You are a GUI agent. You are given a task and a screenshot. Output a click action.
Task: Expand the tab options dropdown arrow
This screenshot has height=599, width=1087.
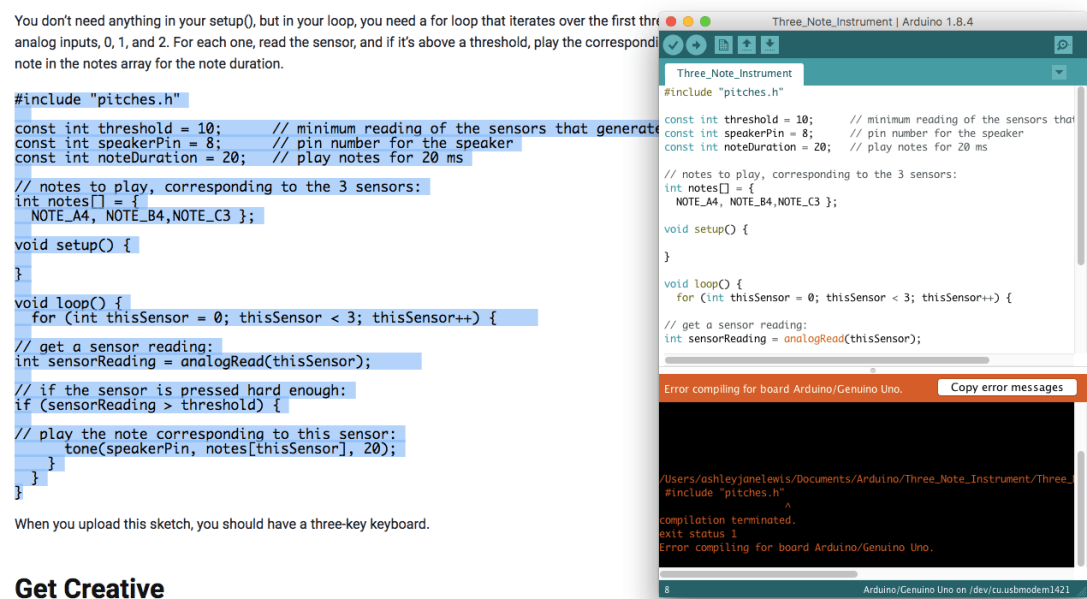pos(1059,73)
